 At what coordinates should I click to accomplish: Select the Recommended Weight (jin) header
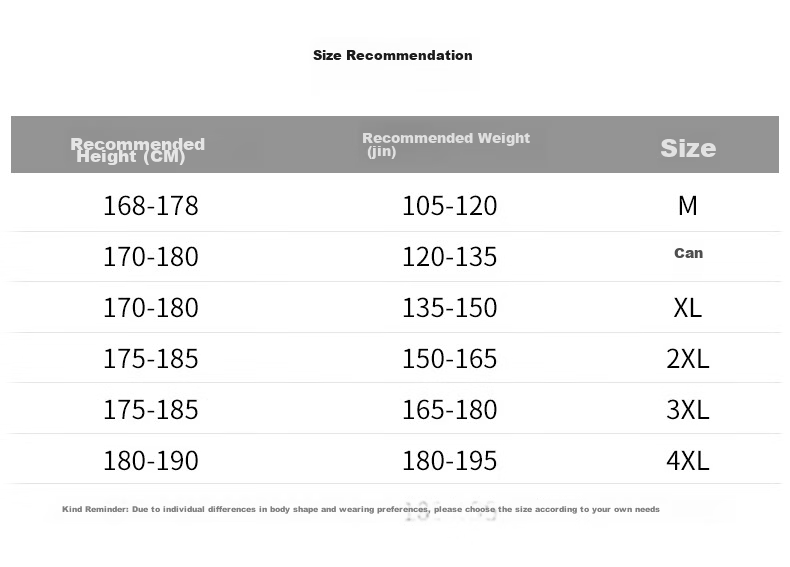(446, 144)
